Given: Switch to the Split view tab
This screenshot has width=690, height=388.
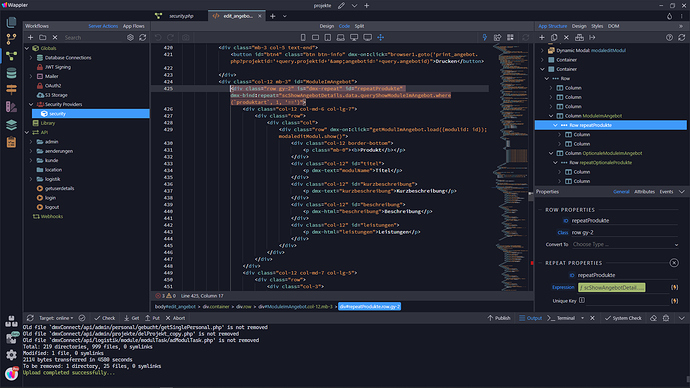Looking at the screenshot, I should pyautogui.click(x=359, y=26).
